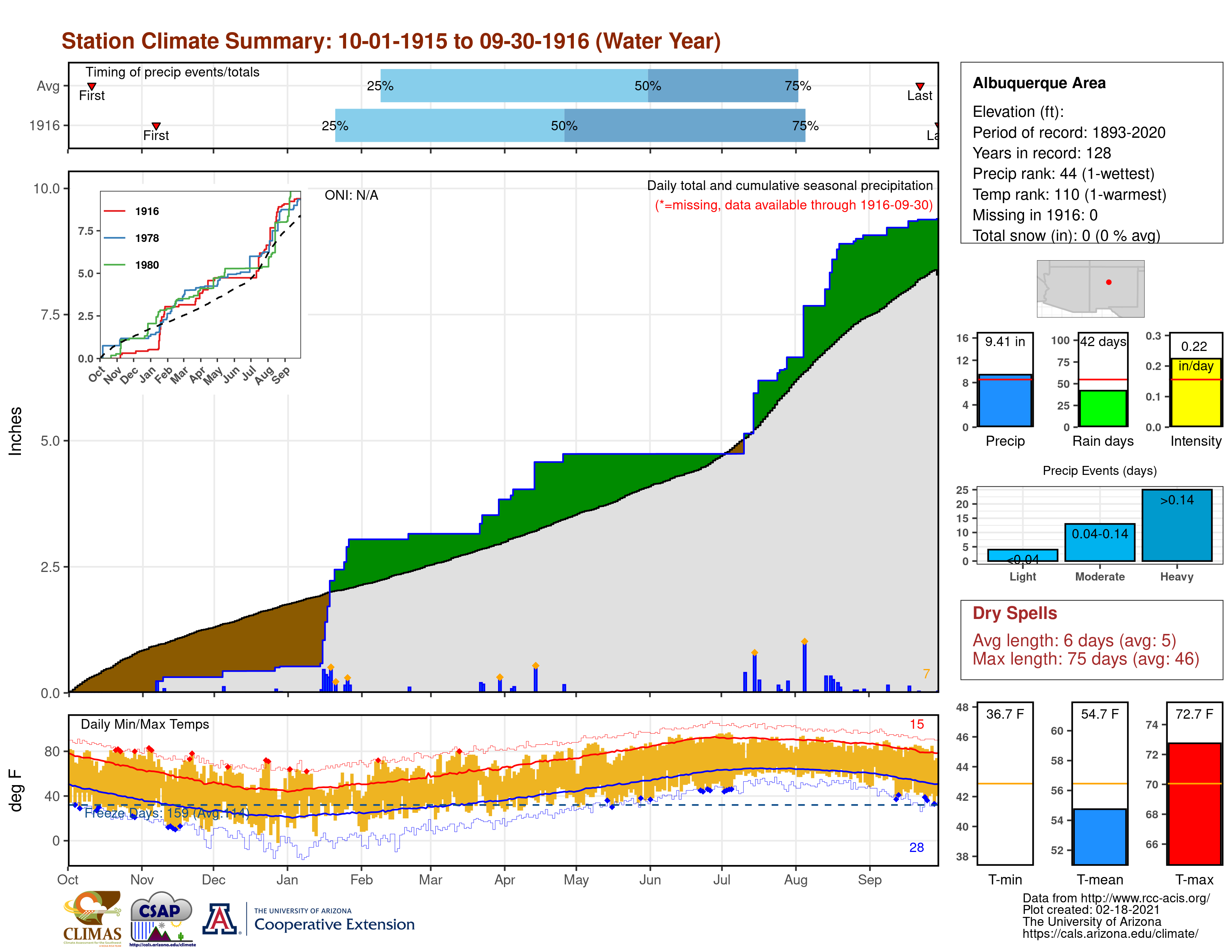Click the 'Freeze Days: 159 (Avg: 114)' label
Screen dimensions: 1232x952
tap(167, 813)
